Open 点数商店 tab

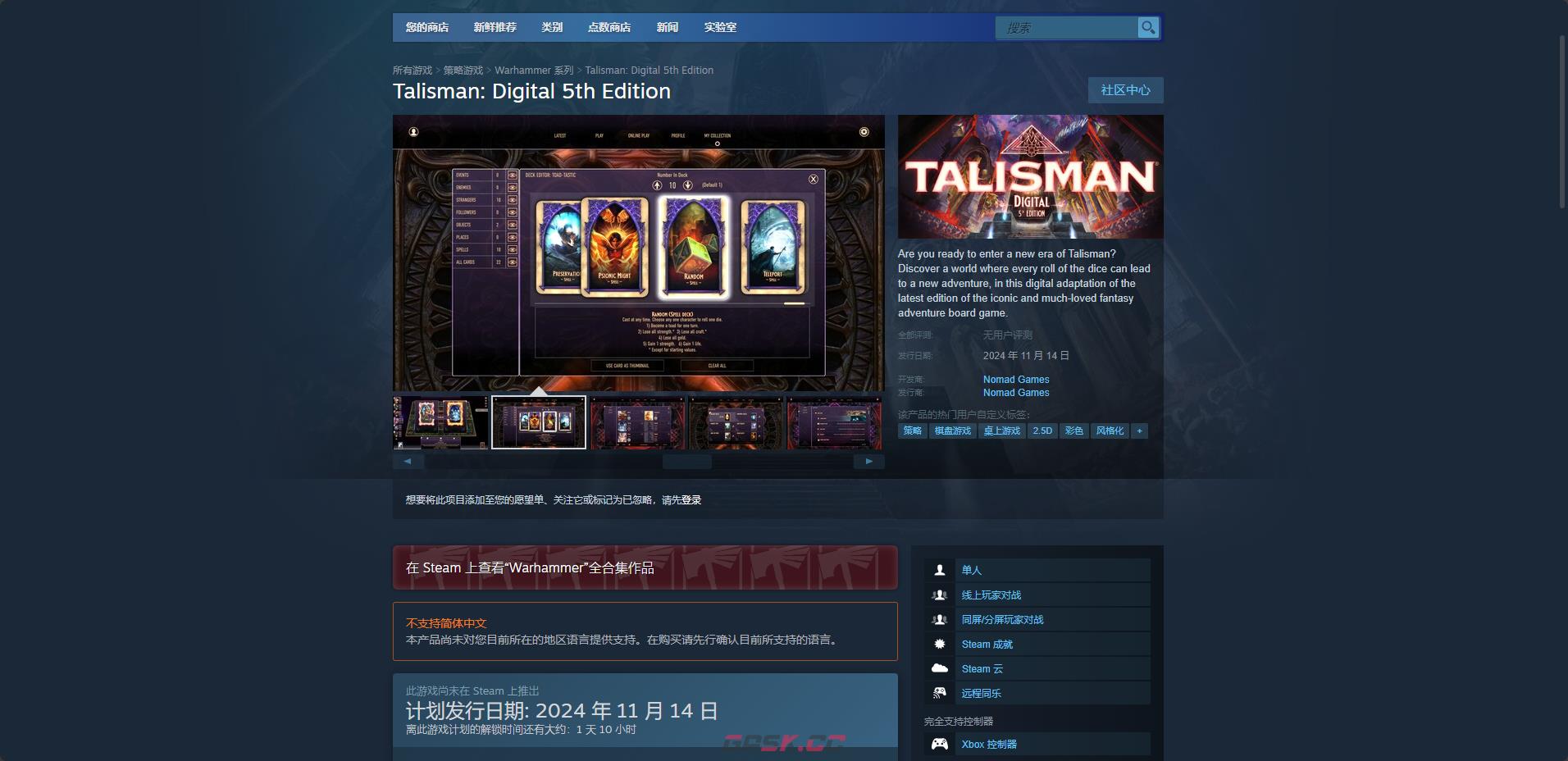[x=609, y=27]
